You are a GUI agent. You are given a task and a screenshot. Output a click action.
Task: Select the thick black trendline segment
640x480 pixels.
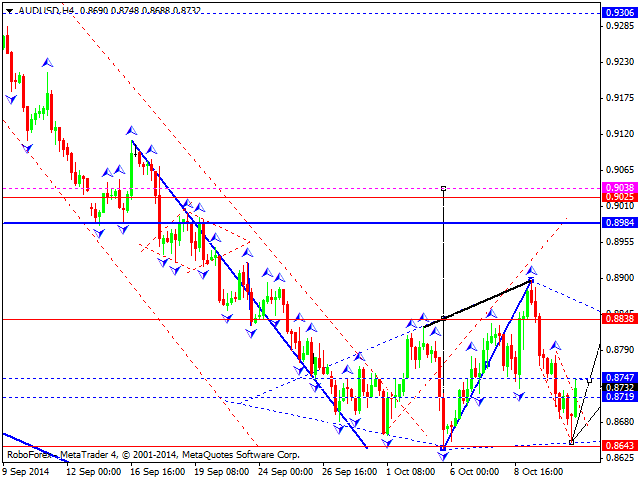(477, 304)
